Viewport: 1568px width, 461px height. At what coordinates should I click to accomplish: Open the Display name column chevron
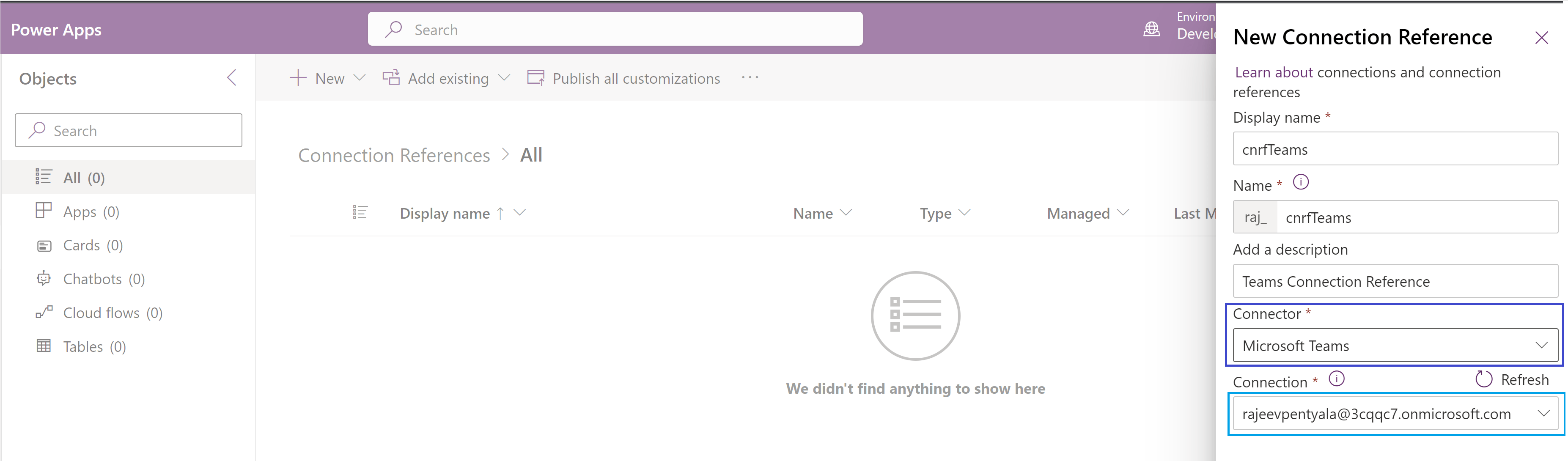click(519, 213)
